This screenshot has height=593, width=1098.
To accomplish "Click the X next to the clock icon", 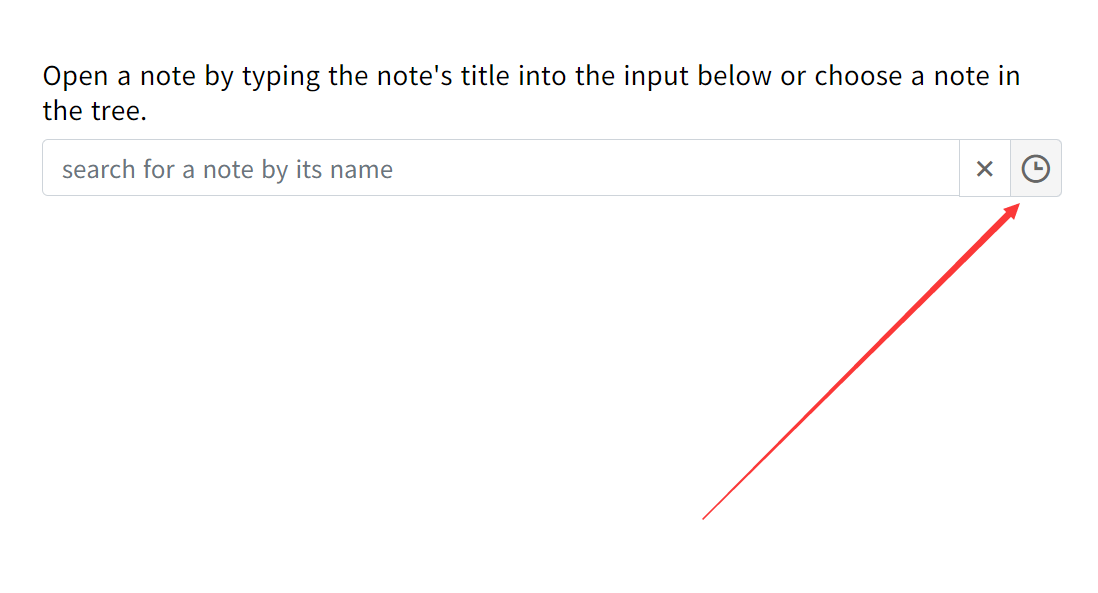I will [984, 168].
